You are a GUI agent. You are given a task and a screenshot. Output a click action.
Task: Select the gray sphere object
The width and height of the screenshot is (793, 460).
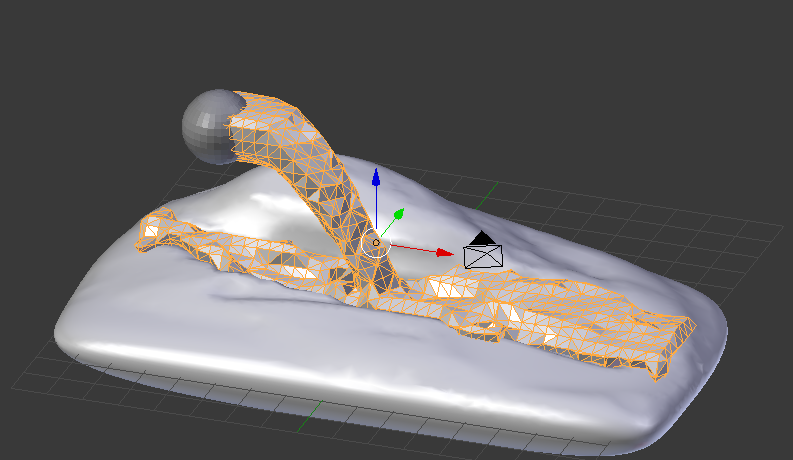(205, 126)
